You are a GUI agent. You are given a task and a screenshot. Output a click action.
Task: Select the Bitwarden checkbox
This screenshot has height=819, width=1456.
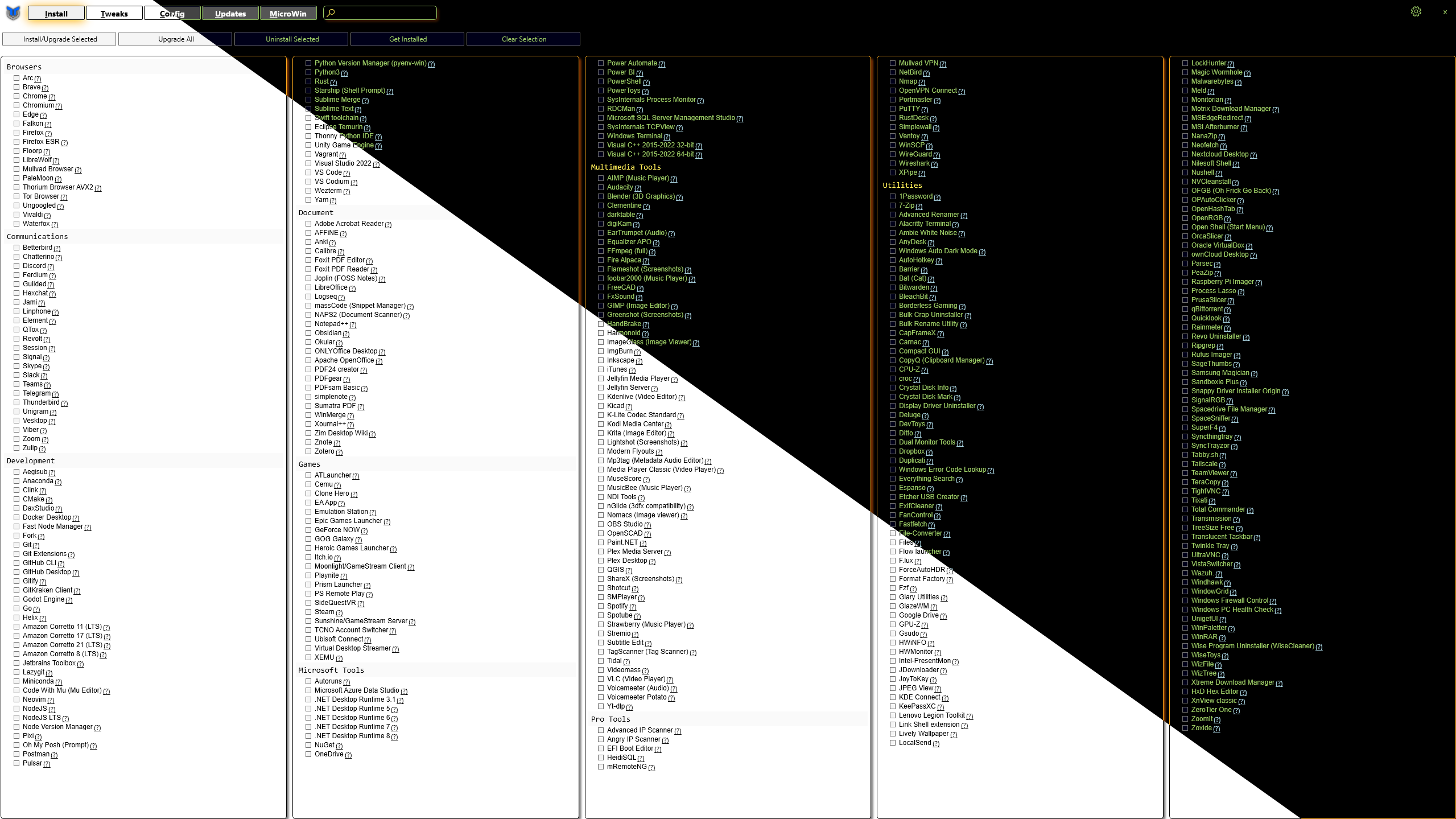pos(893,287)
